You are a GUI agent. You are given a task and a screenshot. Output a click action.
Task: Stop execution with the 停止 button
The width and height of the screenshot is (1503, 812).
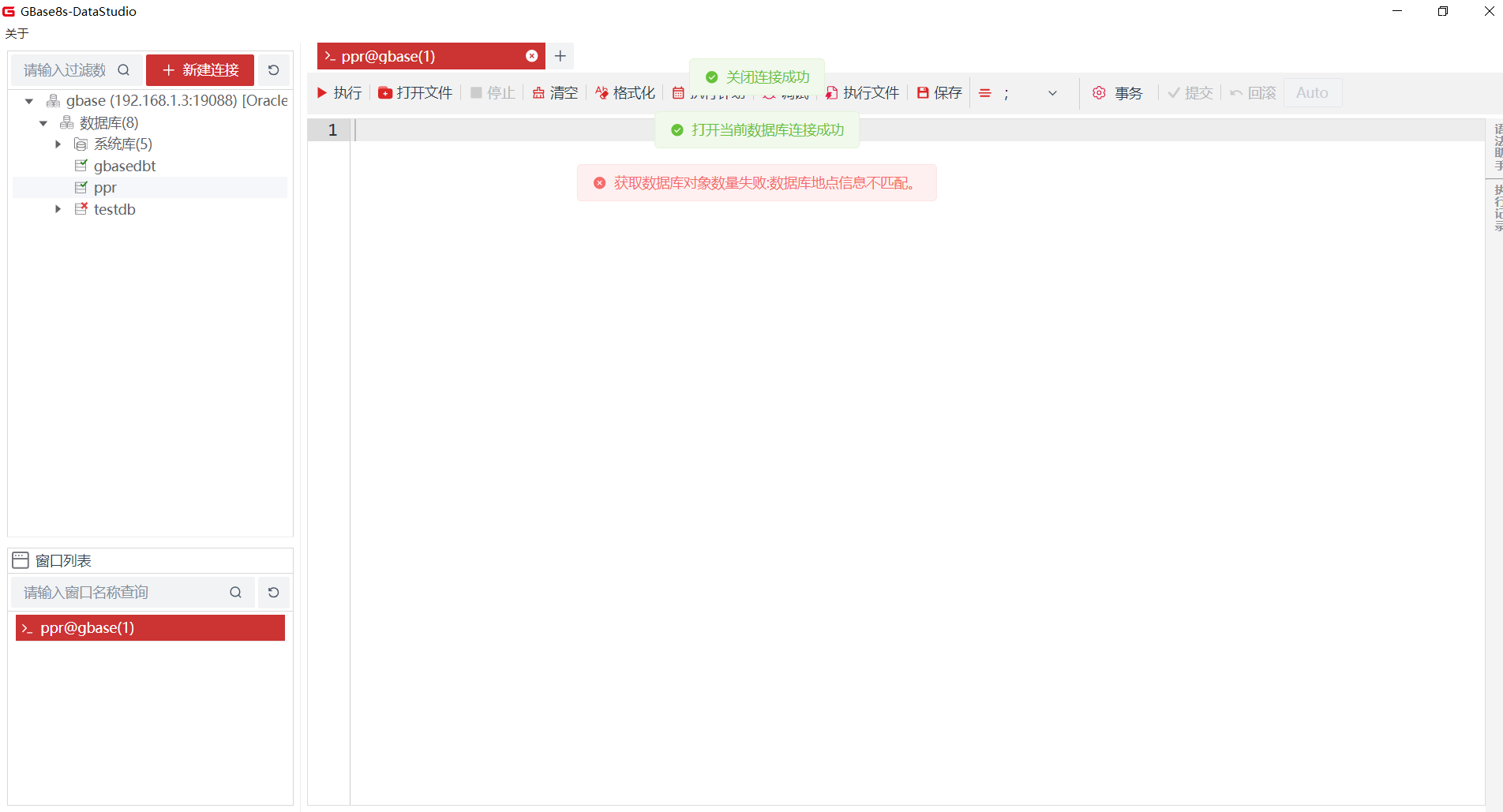pyautogui.click(x=493, y=93)
